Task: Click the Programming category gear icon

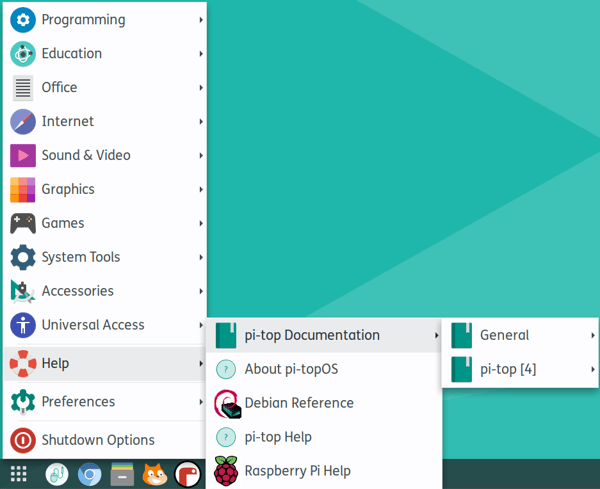Action: [x=23, y=20]
